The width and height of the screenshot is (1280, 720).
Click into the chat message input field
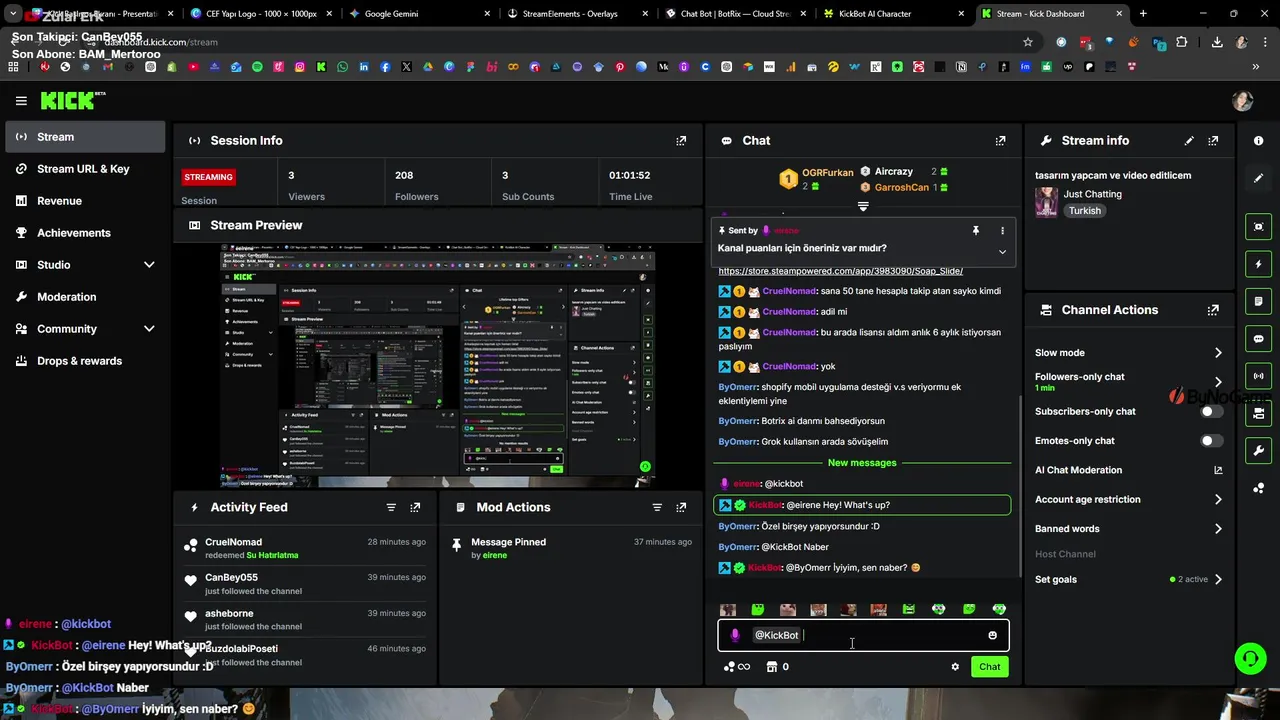tap(863, 635)
